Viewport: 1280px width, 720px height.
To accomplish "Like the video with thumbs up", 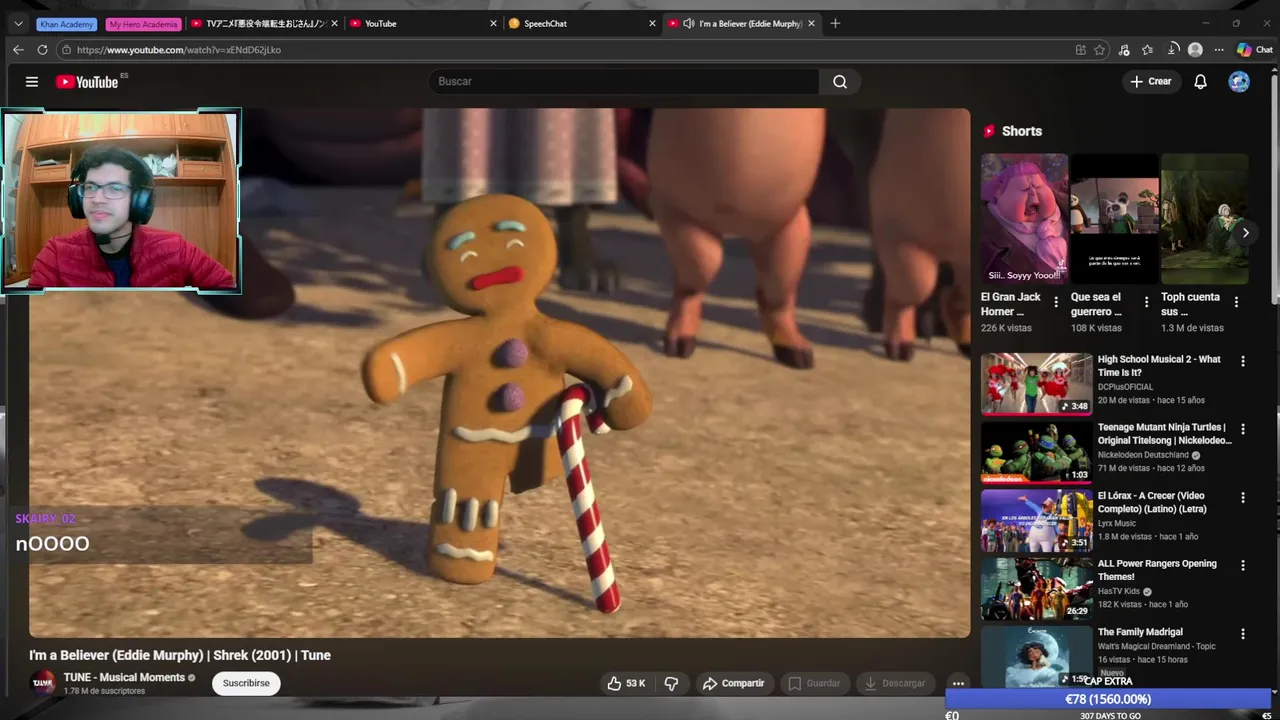I will coord(626,684).
